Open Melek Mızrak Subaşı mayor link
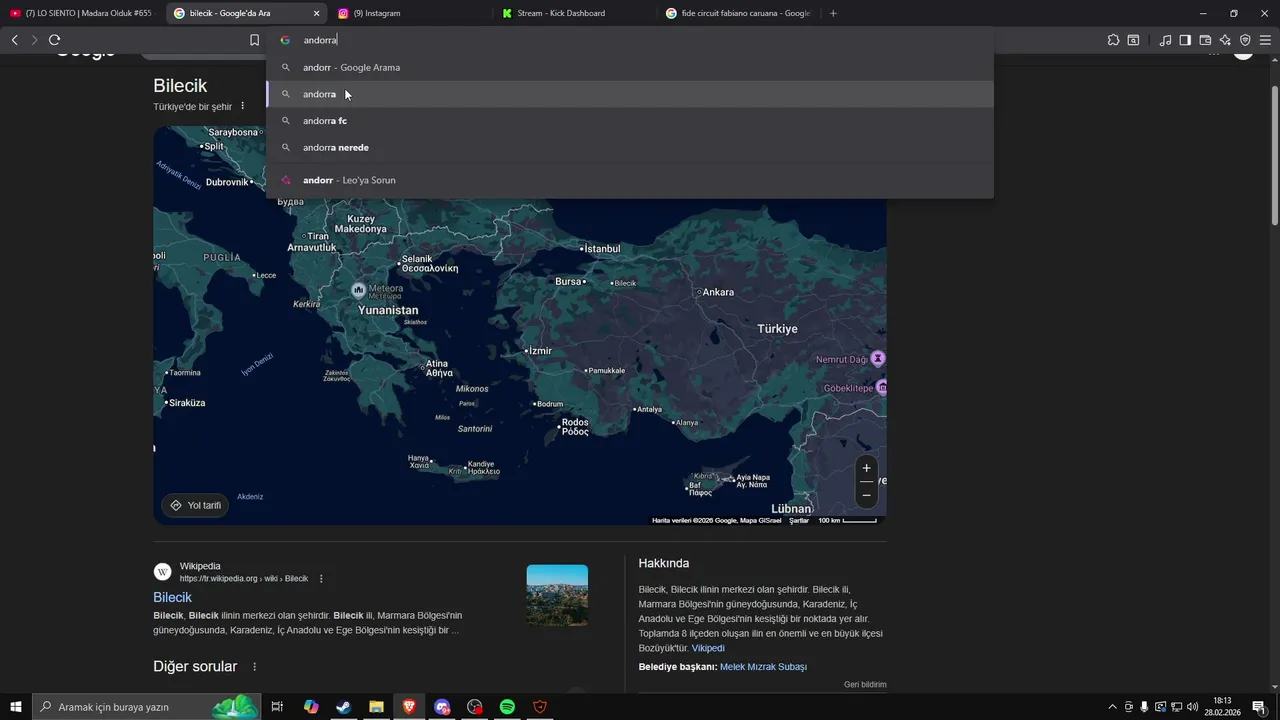 [763, 667]
